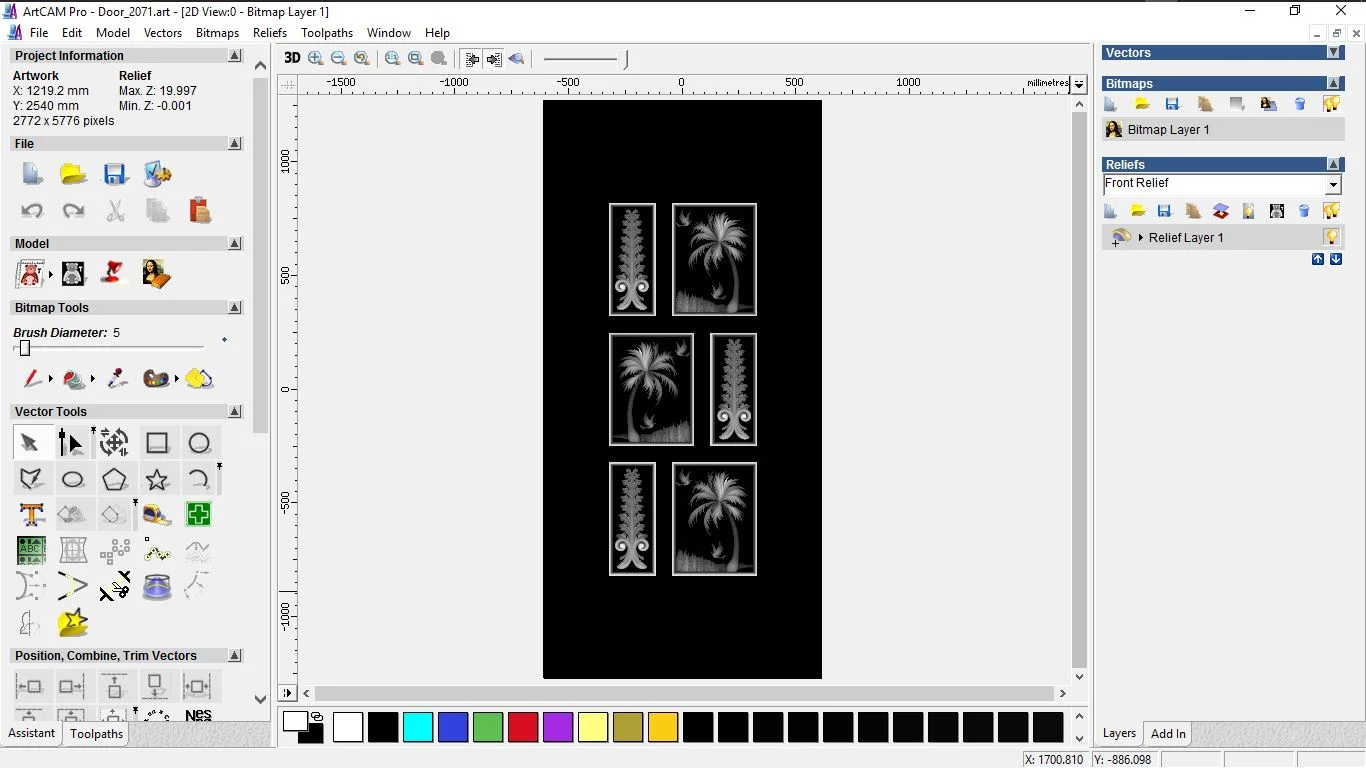Open file using yellow folder icon
This screenshot has height=768, width=1366.
tap(73, 174)
